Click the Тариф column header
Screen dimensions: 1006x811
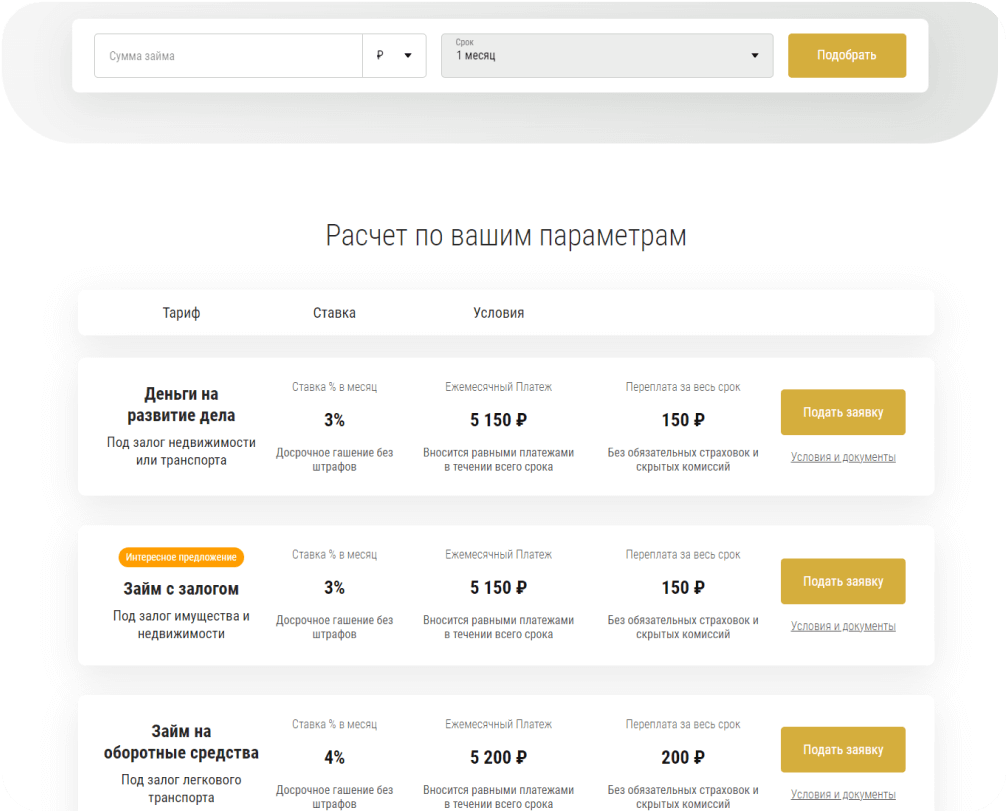[181, 313]
